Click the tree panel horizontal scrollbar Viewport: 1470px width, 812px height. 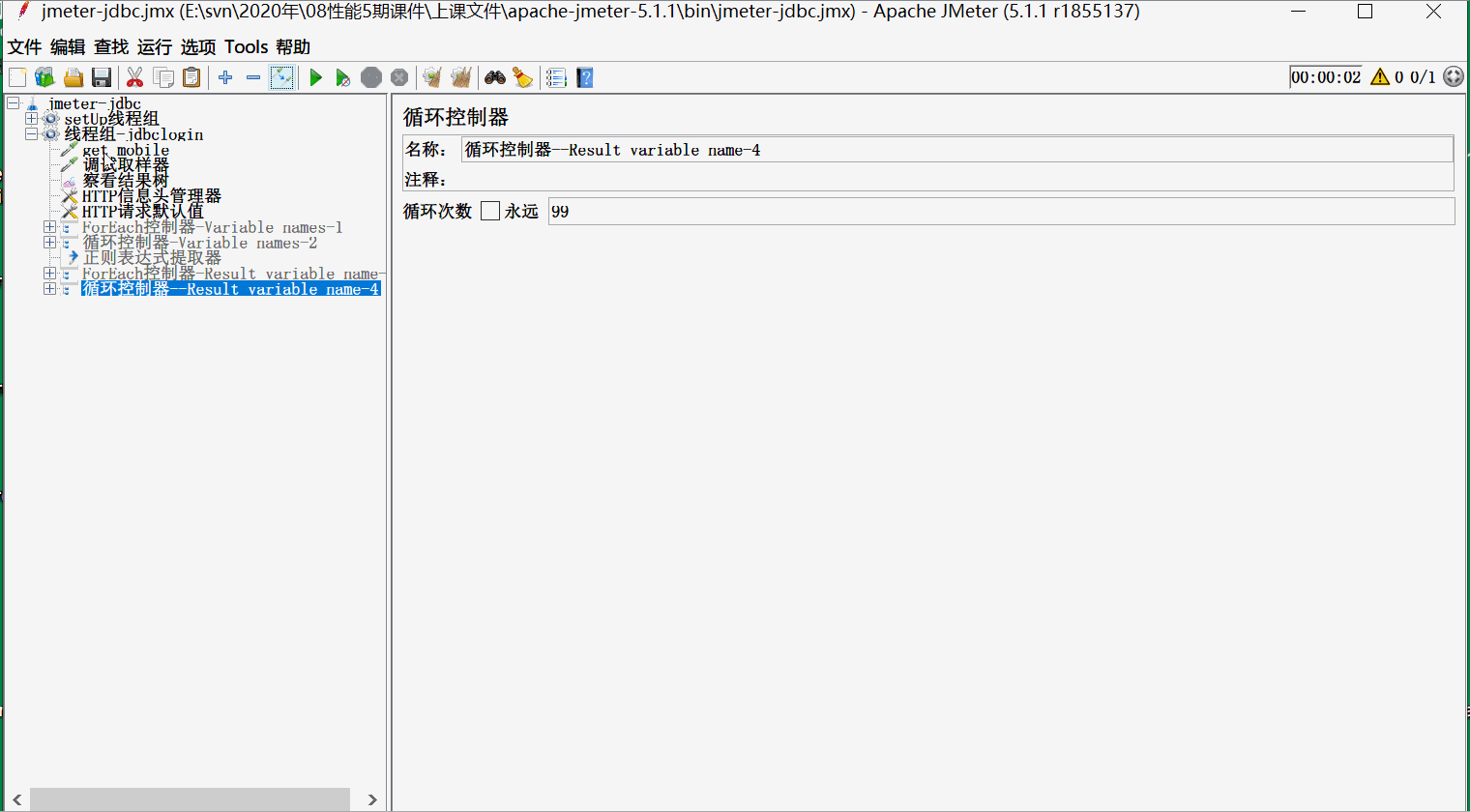(190, 799)
